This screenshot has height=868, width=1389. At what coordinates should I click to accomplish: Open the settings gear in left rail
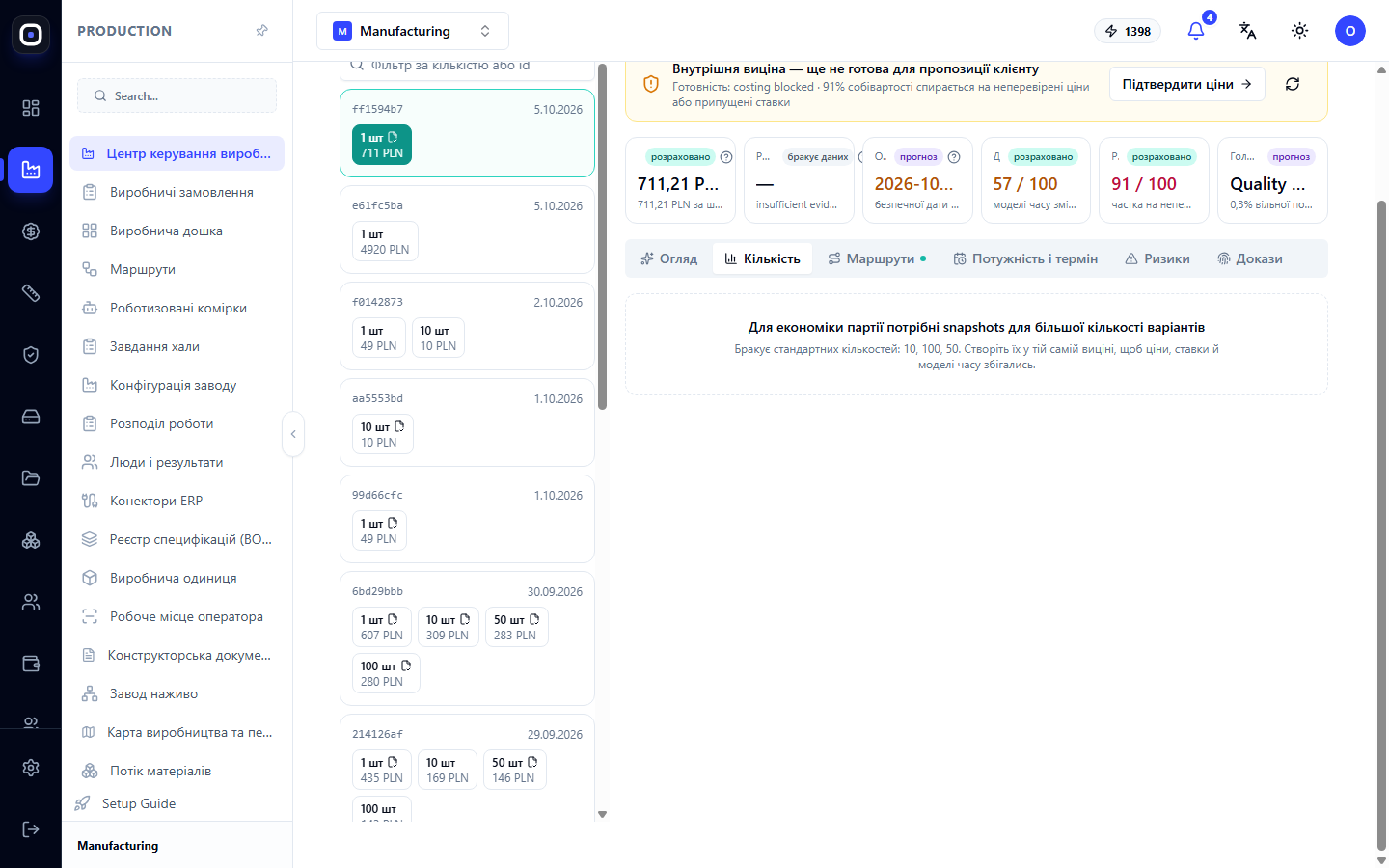pyautogui.click(x=31, y=768)
